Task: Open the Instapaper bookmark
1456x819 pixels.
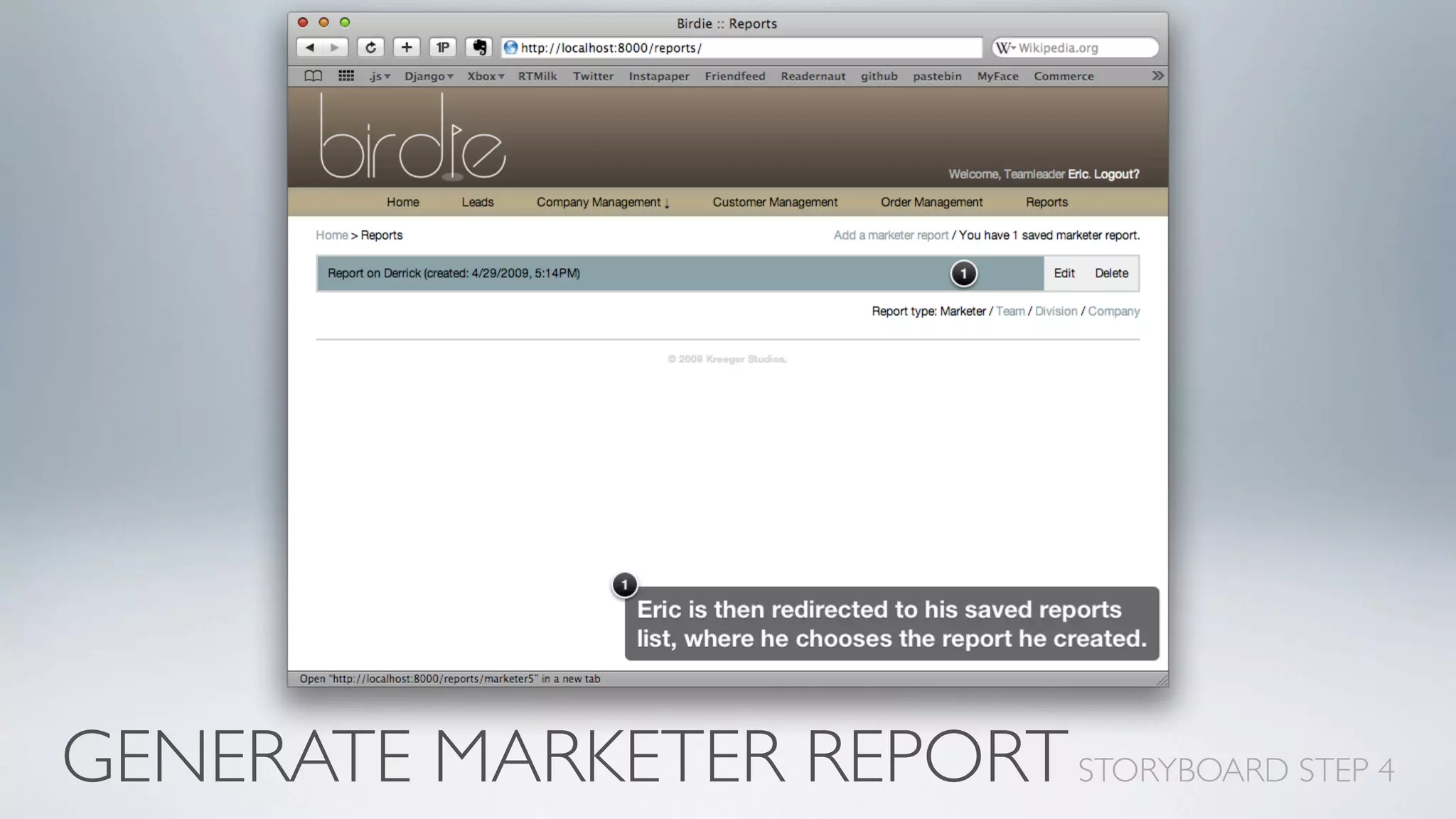Action: pyautogui.click(x=659, y=76)
